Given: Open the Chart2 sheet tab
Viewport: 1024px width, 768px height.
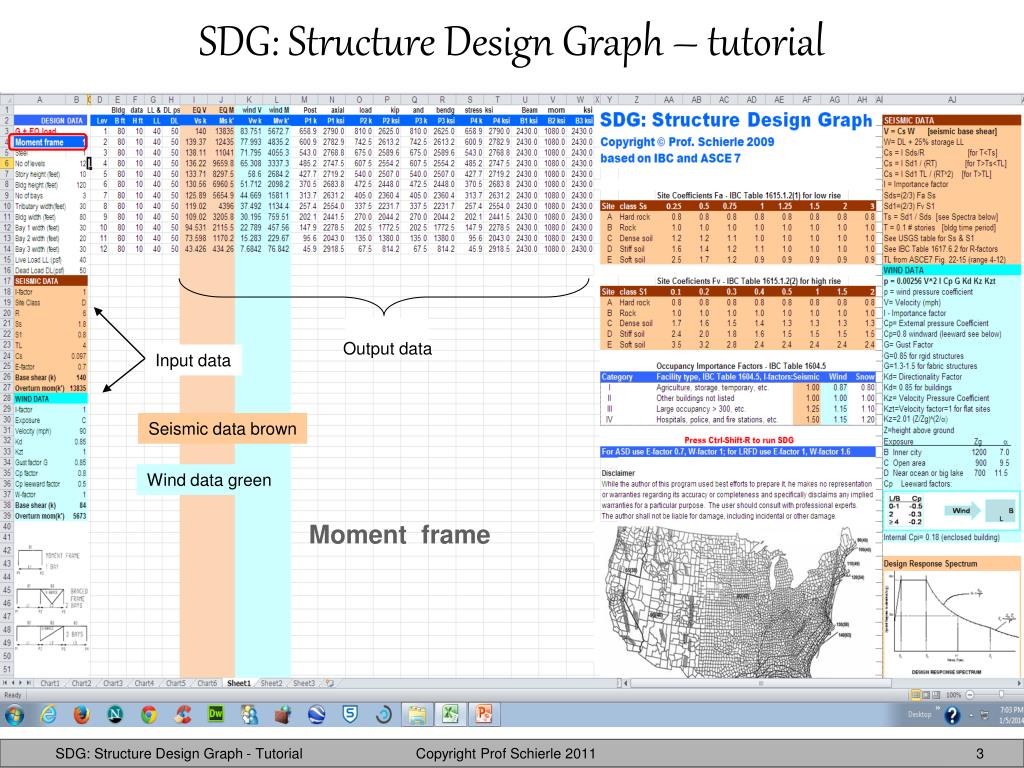Looking at the screenshot, I should pyautogui.click(x=81, y=683).
